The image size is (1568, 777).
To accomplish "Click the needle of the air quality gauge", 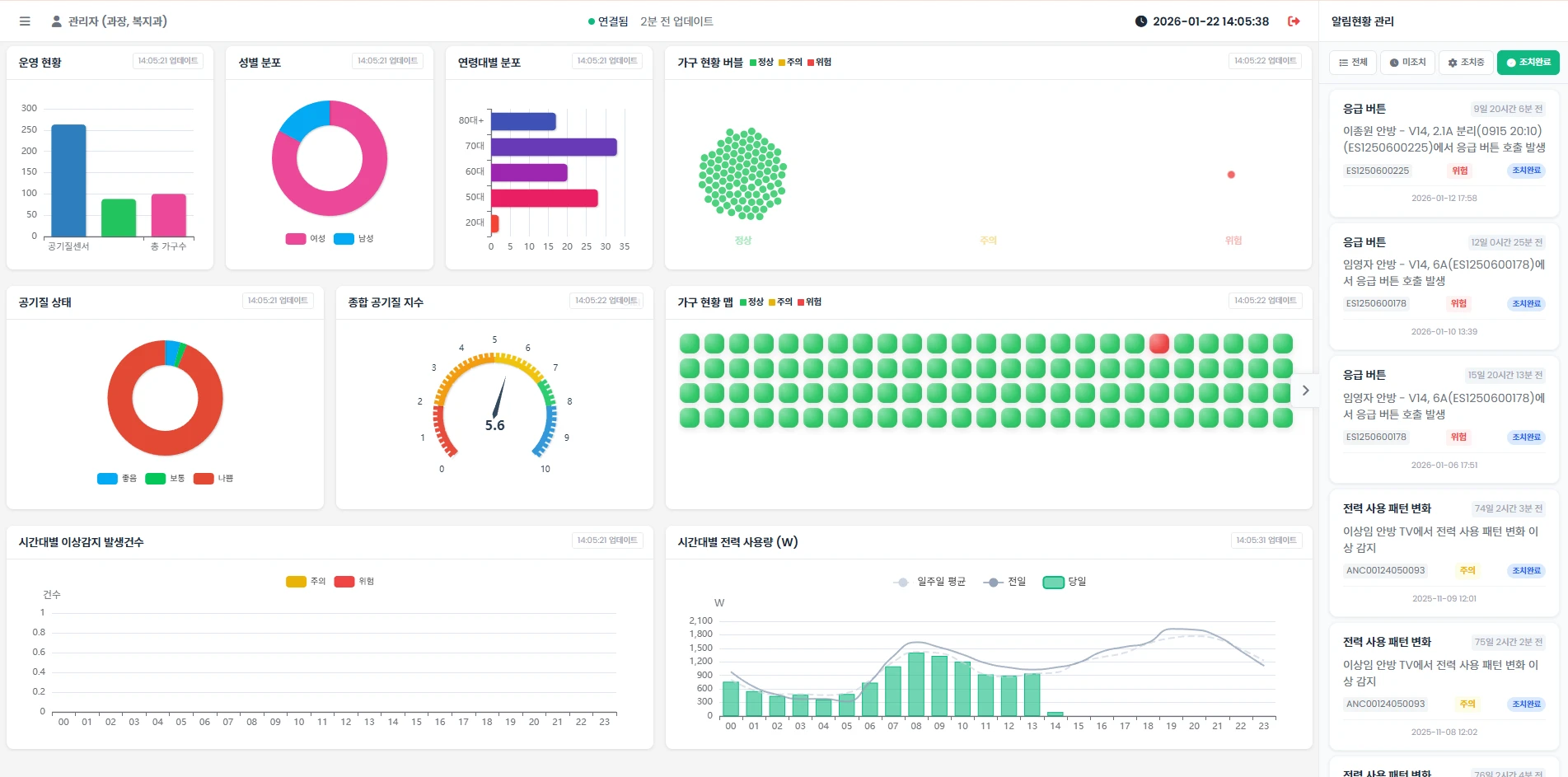I will click(x=498, y=398).
